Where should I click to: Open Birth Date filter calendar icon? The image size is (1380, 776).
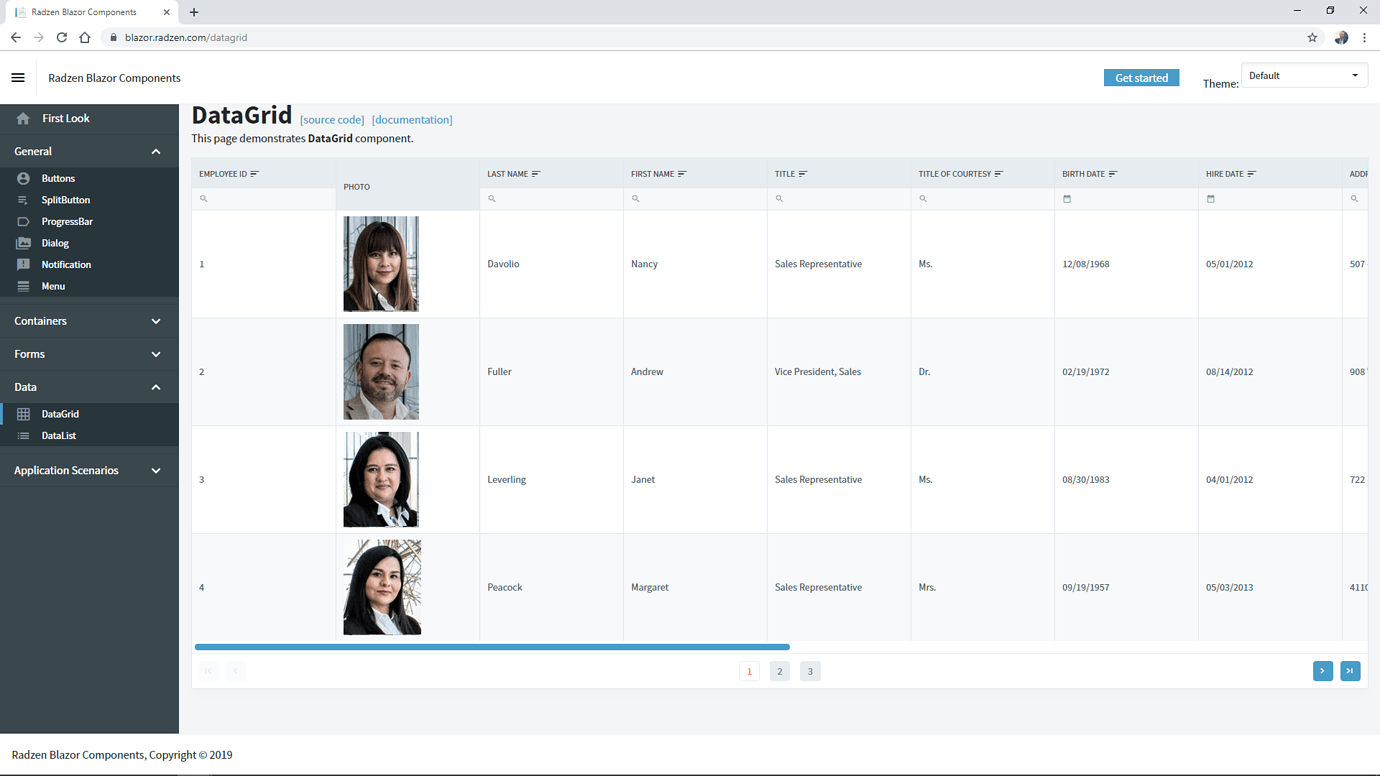pos(1067,199)
